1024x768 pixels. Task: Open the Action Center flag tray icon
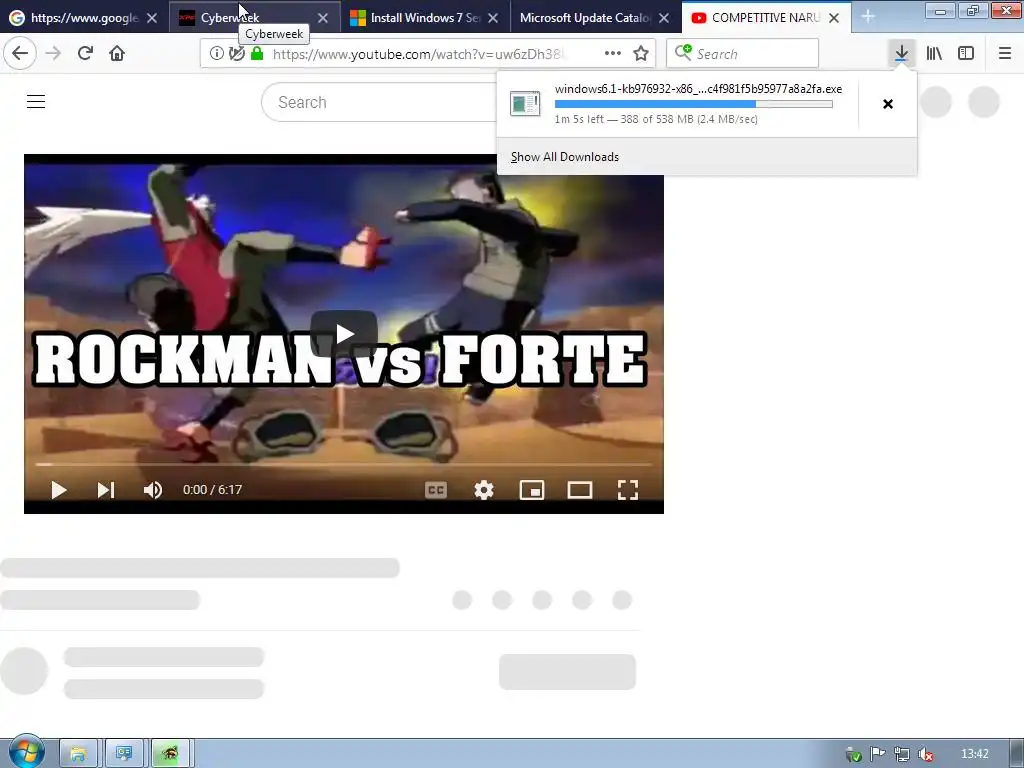(x=877, y=754)
